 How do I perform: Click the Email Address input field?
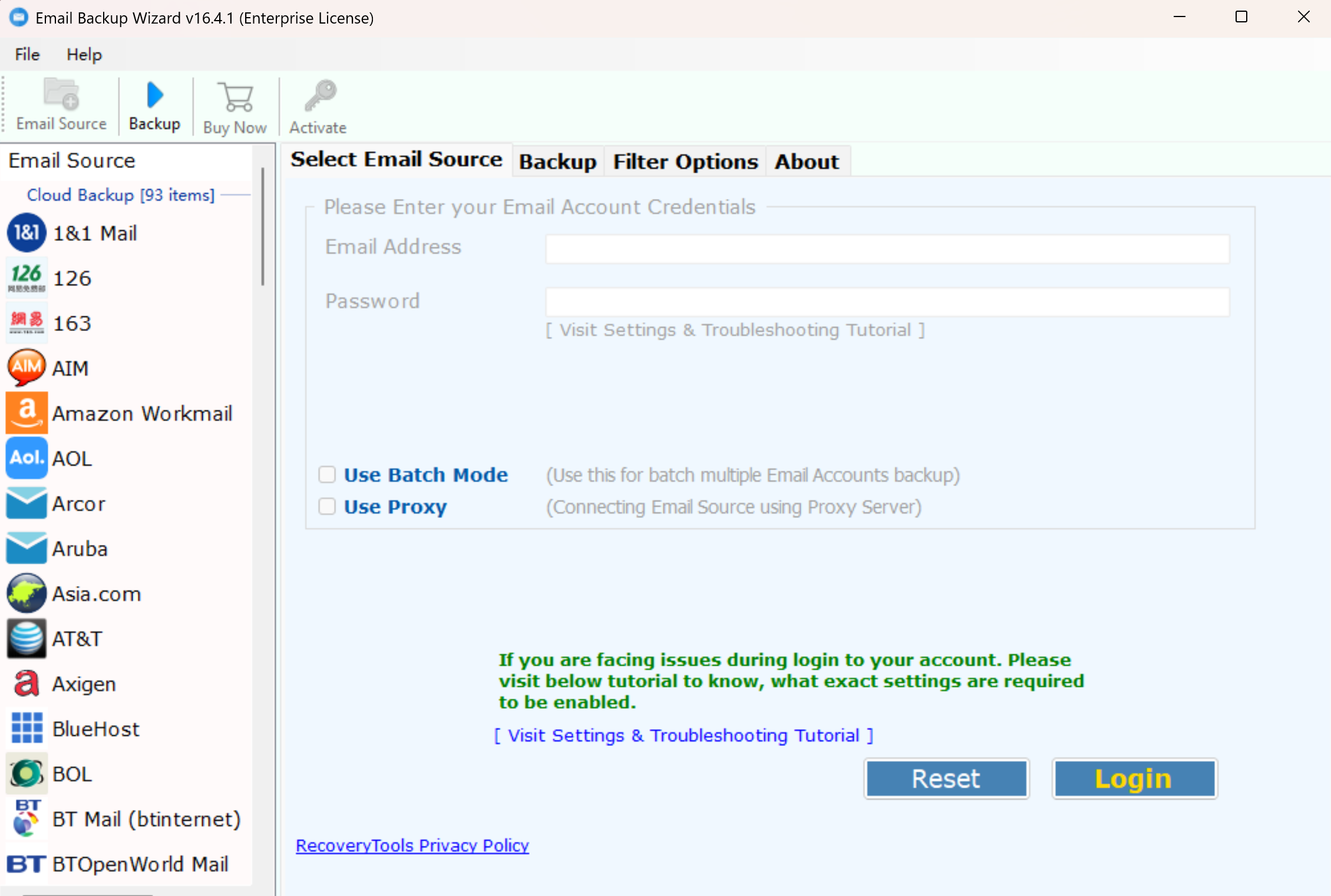887,249
